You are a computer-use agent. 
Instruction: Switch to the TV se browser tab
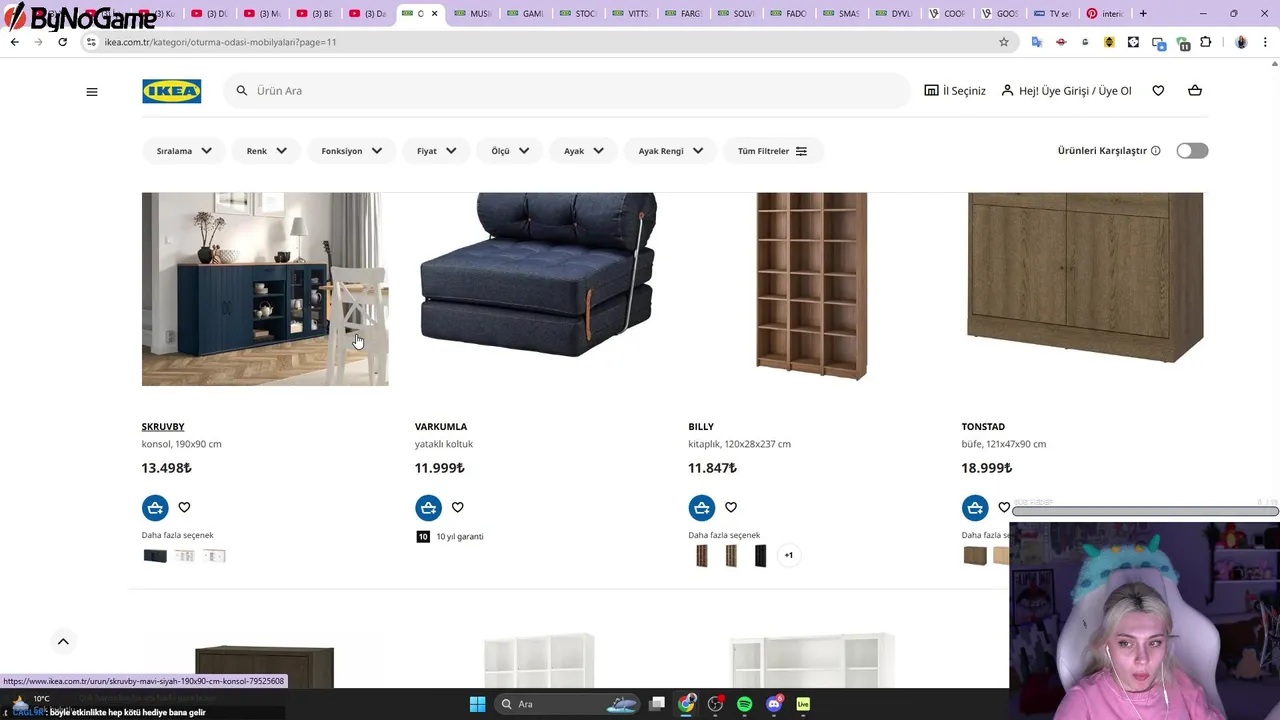tap(1051, 14)
